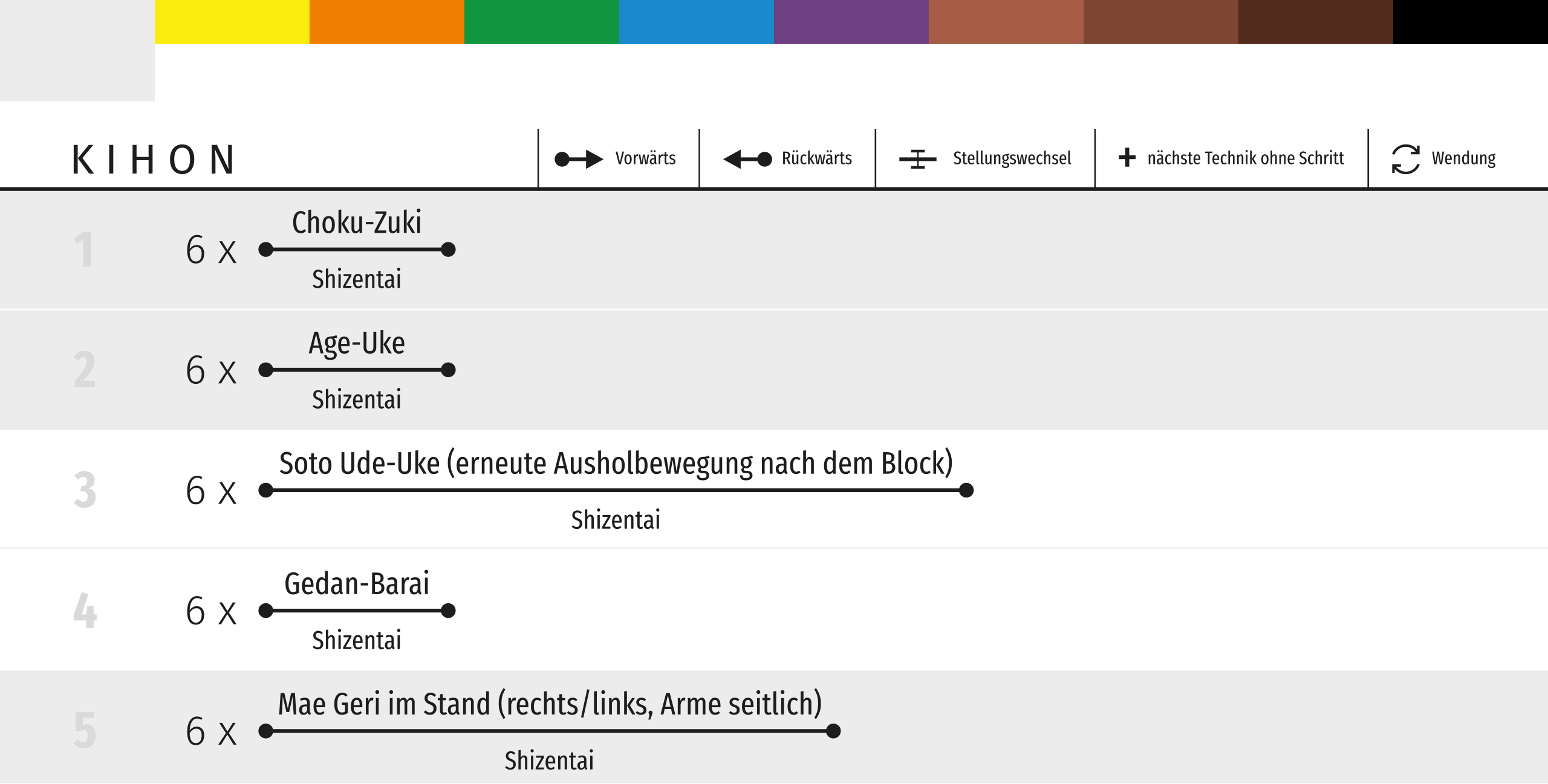This screenshot has width=1548, height=784.
Task: Click the plus icon for next technique
Action: coord(1127,158)
